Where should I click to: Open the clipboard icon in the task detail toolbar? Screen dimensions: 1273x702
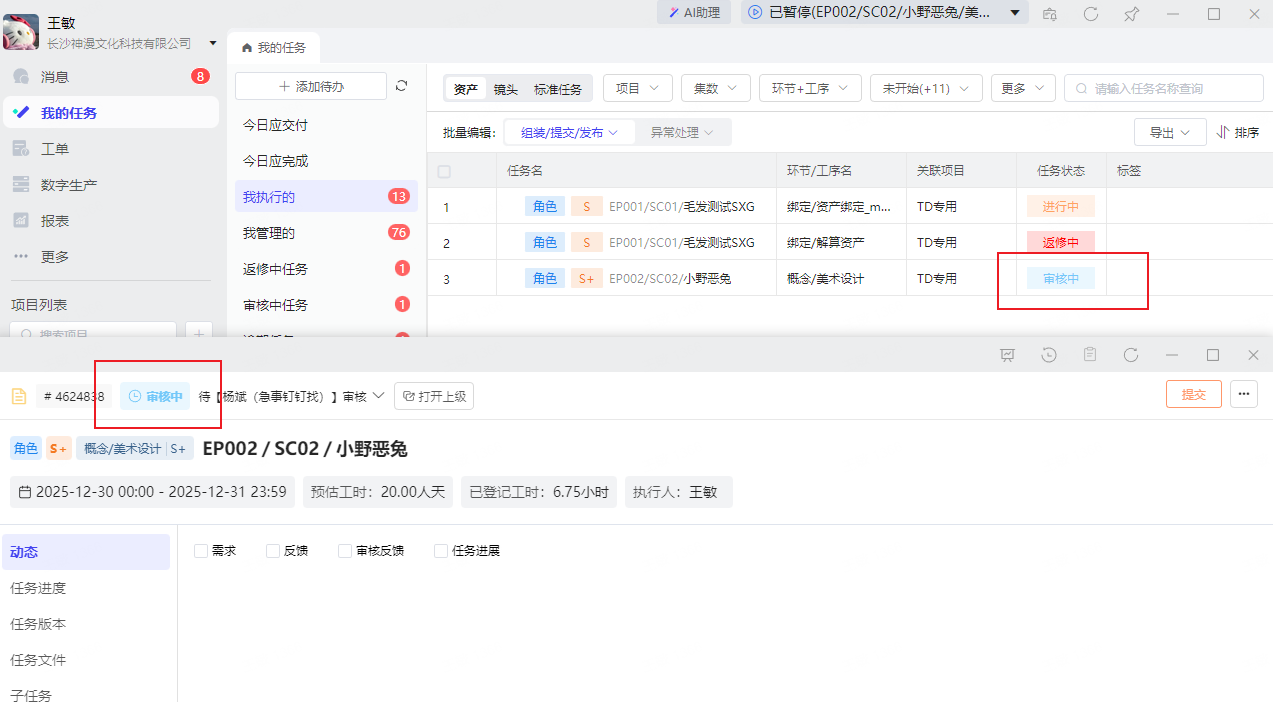[x=1090, y=355]
